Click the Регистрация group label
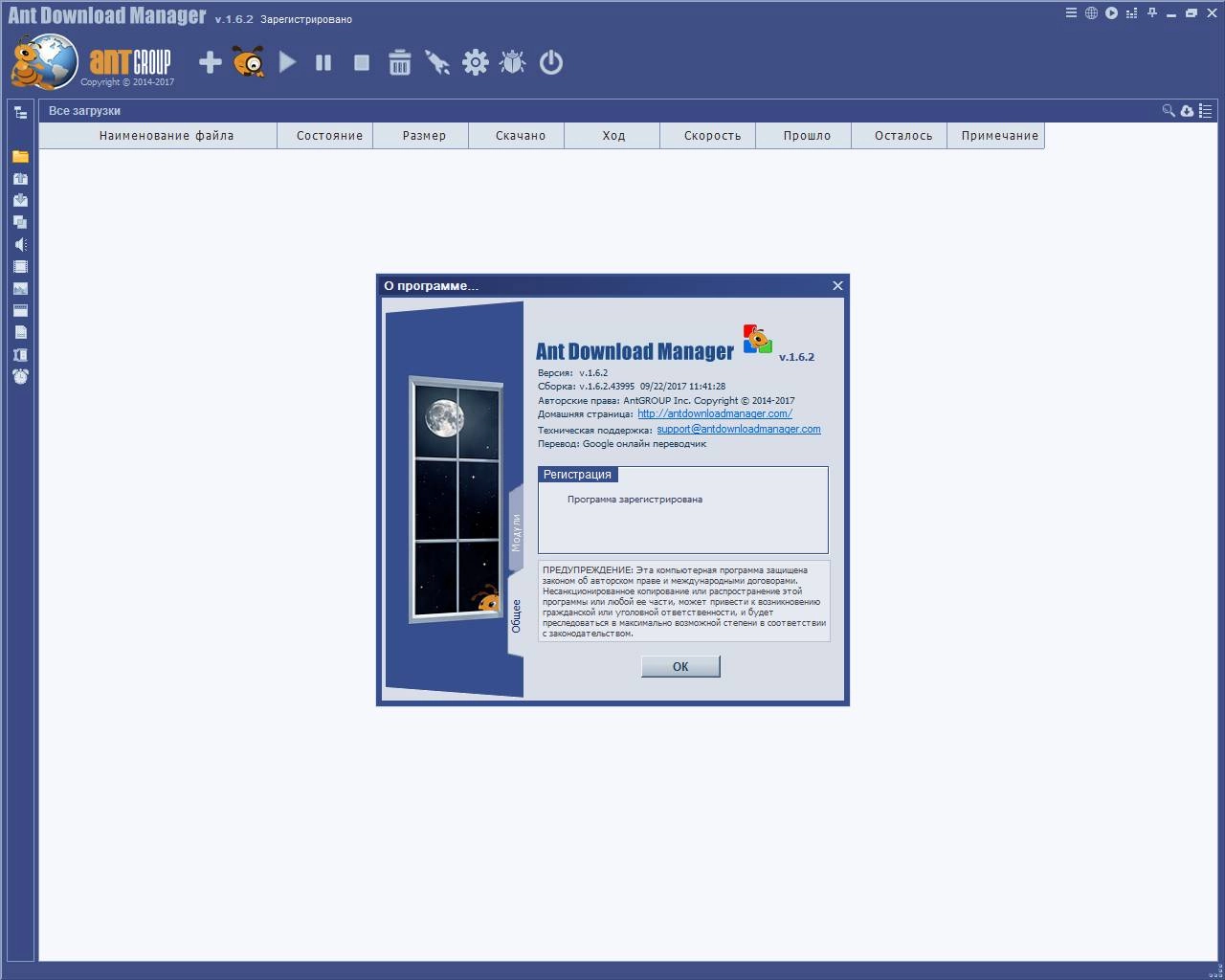The width and height of the screenshot is (1225, 980). [x=577, y=475]
